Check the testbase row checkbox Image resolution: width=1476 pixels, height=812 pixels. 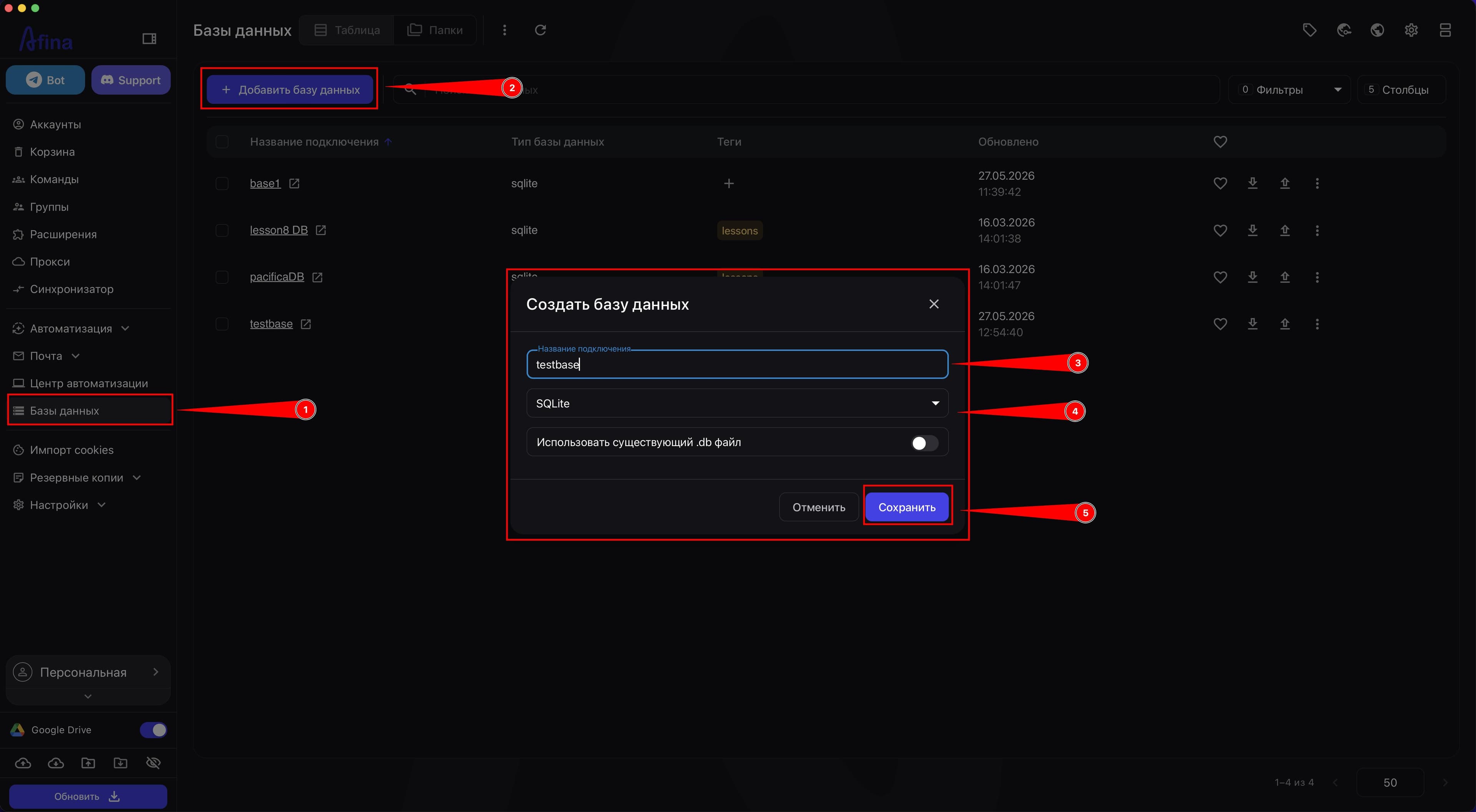(222, 324)
